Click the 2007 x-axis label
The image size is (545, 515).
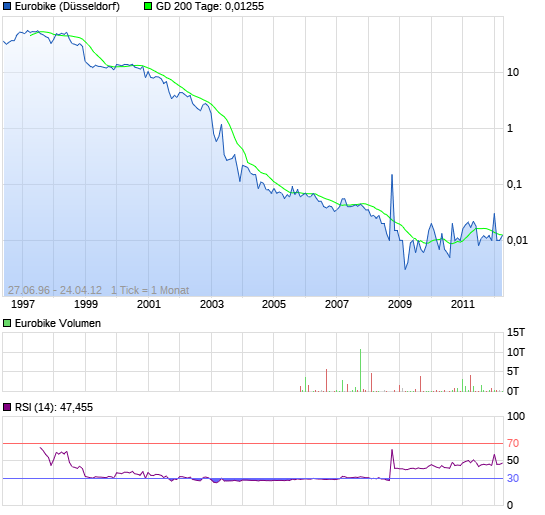[x=336, y=304]
